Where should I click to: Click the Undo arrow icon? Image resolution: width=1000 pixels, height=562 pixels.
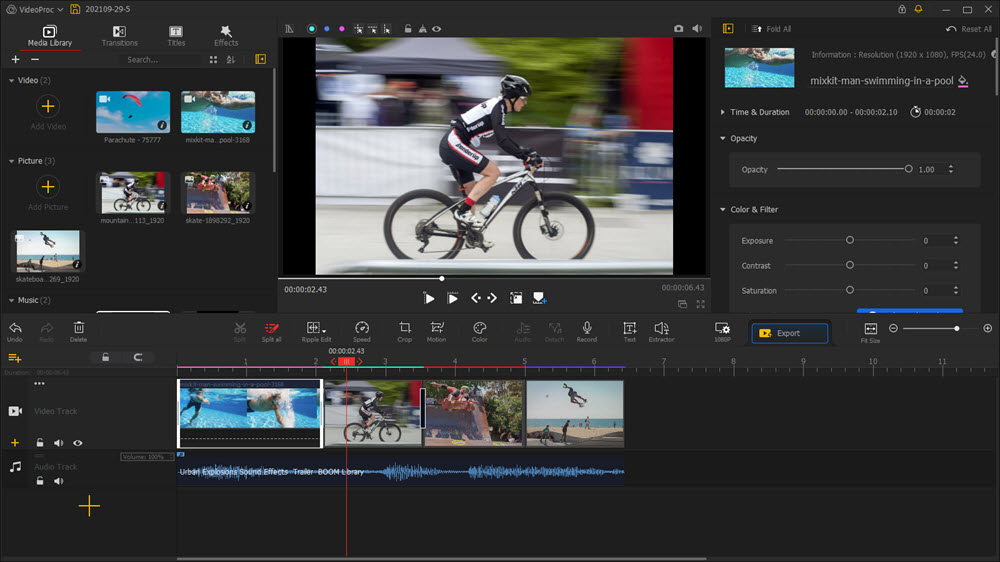15,328
